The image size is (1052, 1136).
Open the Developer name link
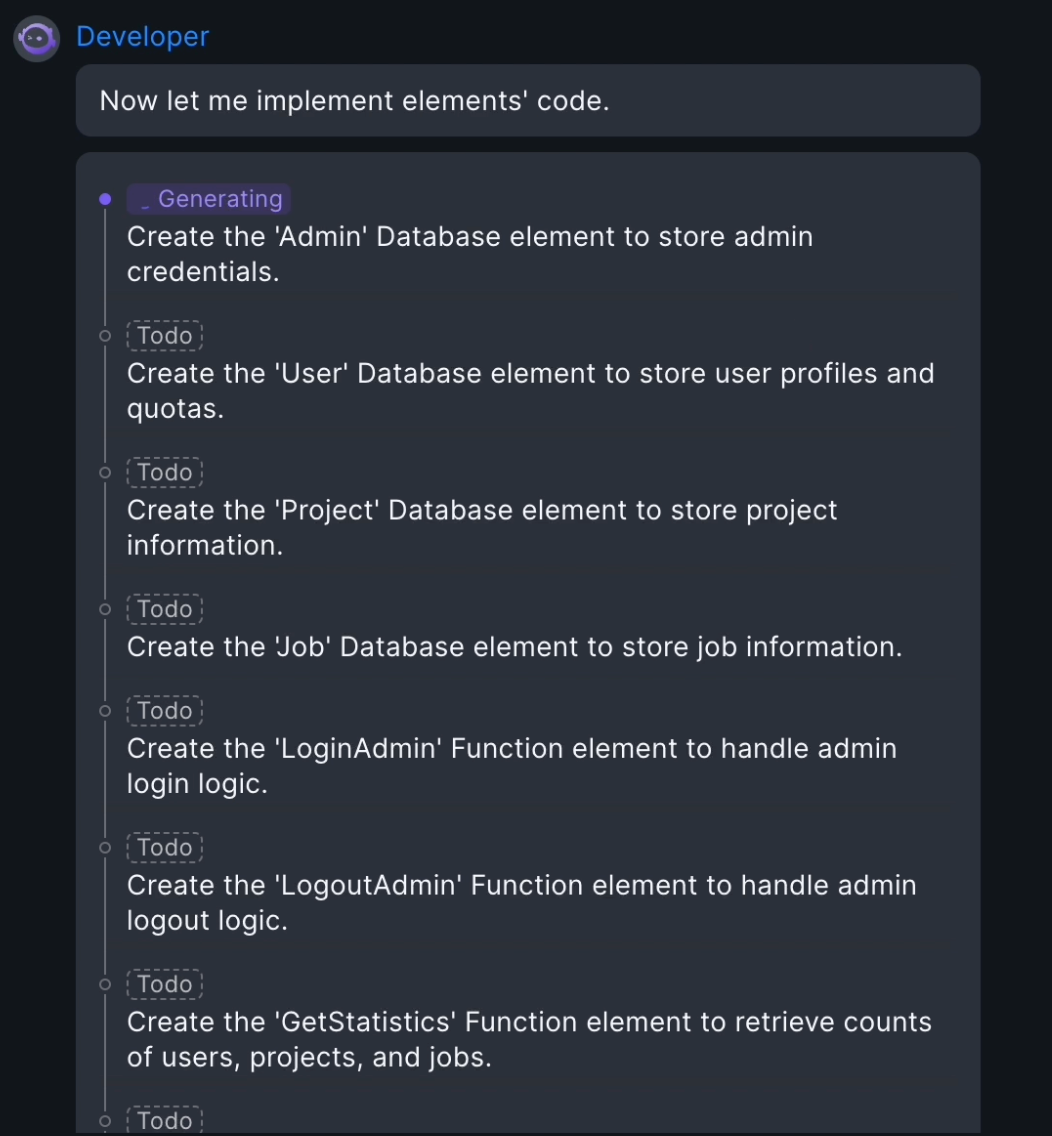(143, 37)
